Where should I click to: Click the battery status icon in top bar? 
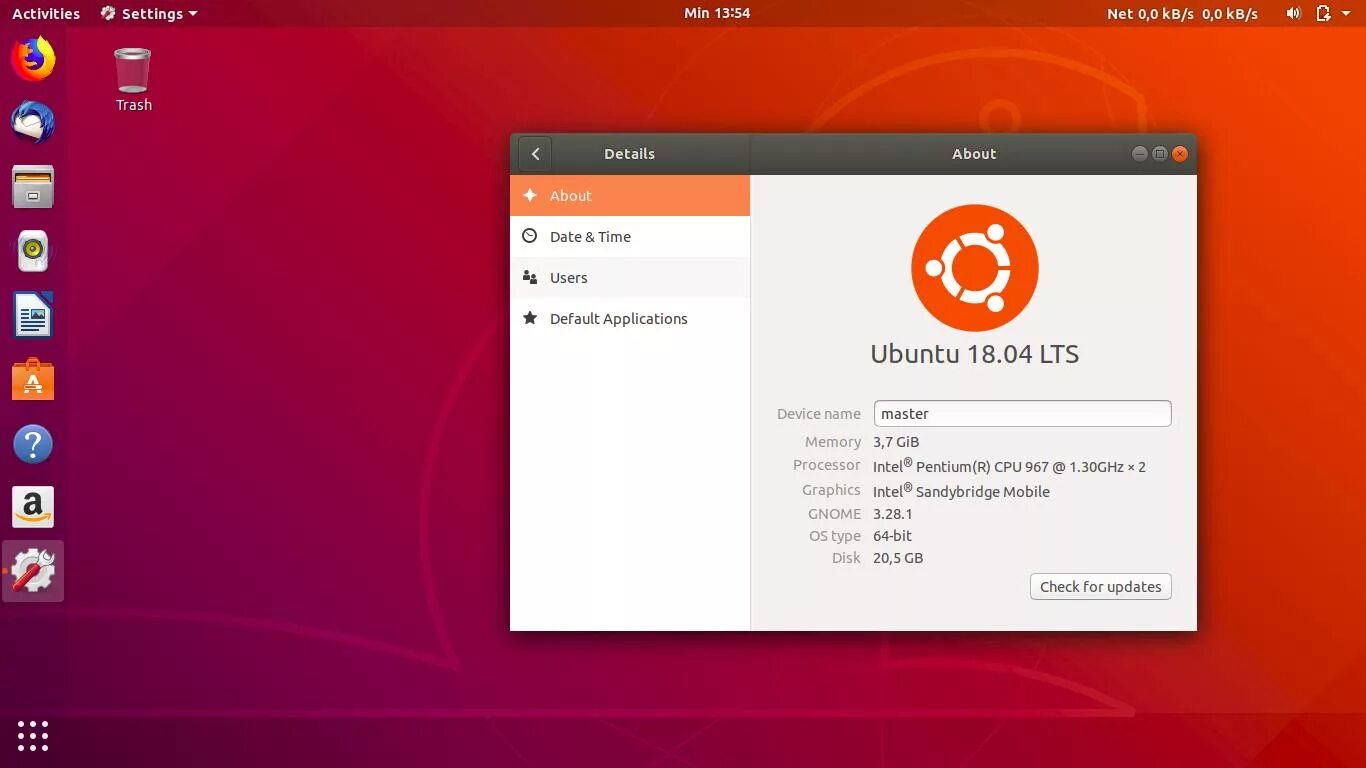pos(1323,13)
